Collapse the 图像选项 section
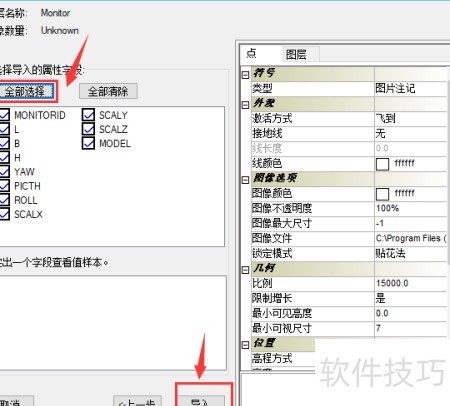The image size is (450, 406). point(245,180)
